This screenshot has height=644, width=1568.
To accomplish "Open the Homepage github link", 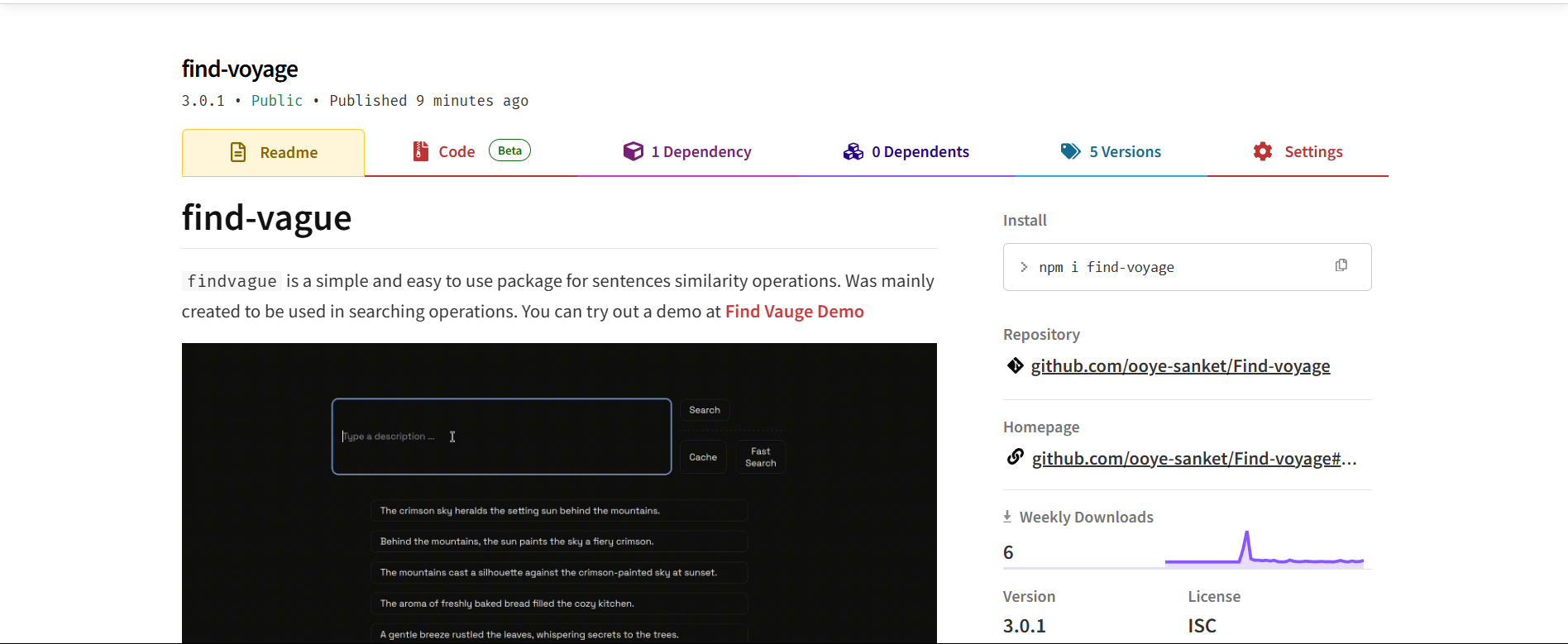I will click(x=1194, y=459).
